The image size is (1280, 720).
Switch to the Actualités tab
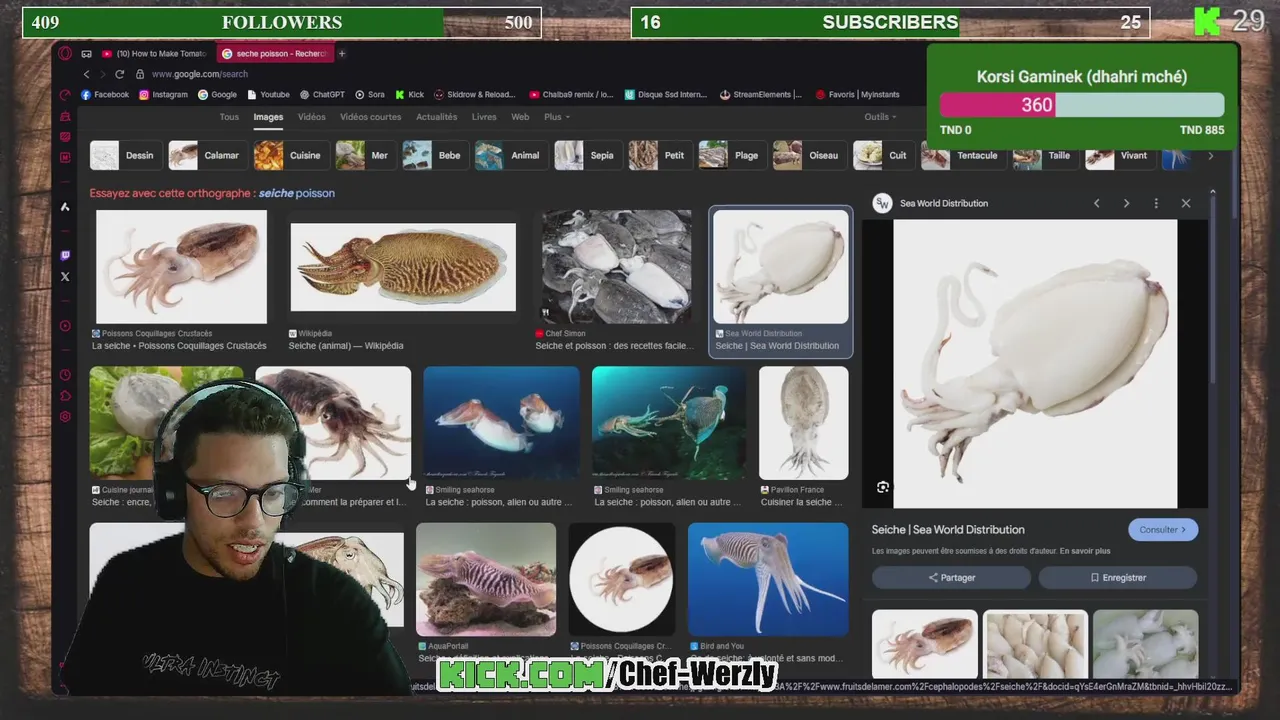point(436,117)
